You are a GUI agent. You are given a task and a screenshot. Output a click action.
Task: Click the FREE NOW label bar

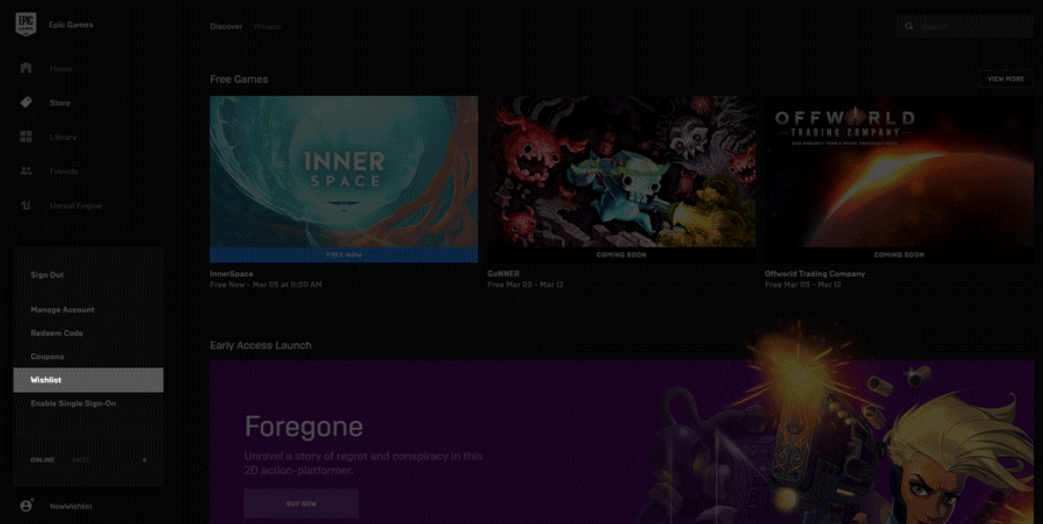point(344,255)
